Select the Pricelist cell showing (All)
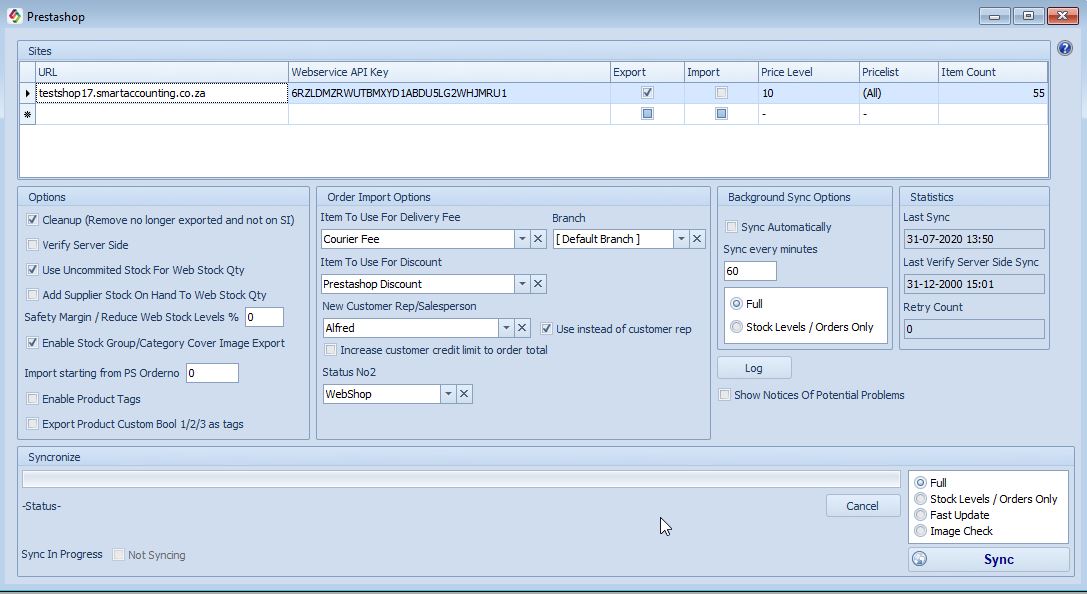Screen dimensions: 1087x594 click(898, 93)
